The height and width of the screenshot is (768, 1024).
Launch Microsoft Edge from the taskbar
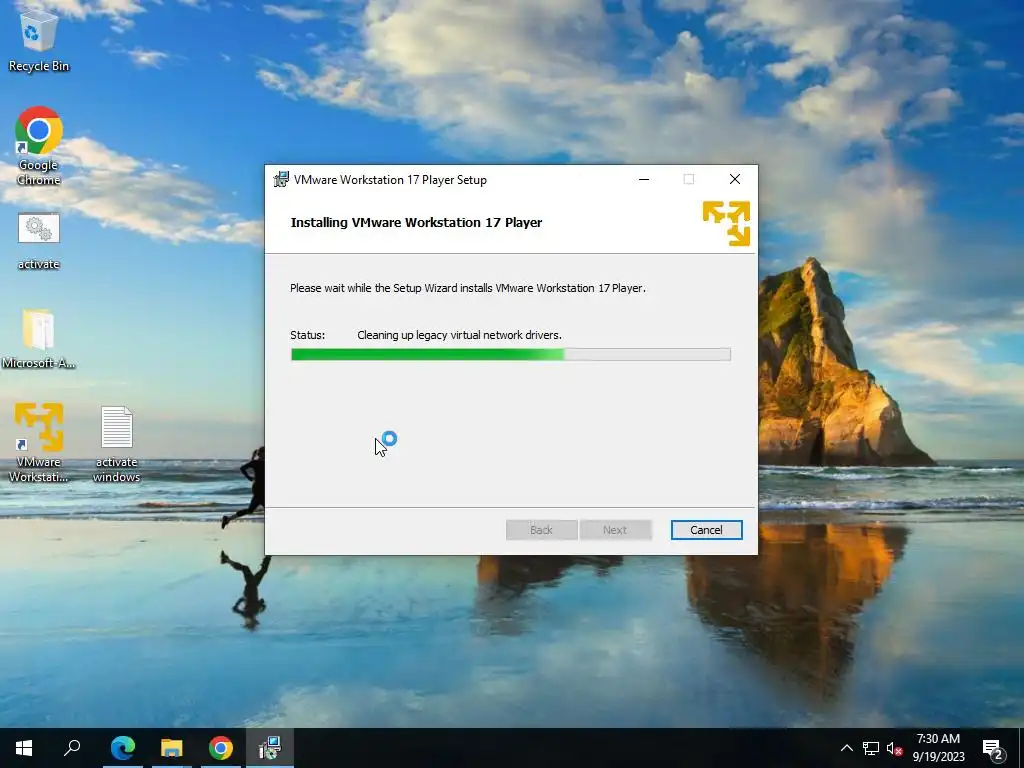(123, 748)
